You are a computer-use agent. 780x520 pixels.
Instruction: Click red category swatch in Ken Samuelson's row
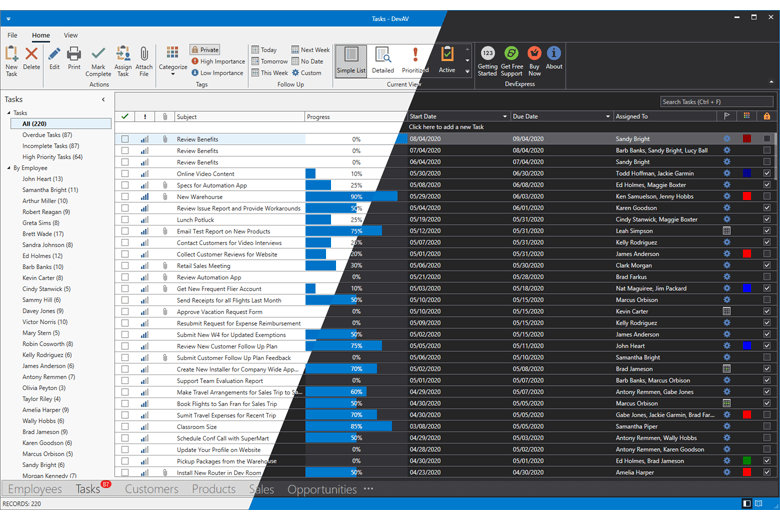[747, 196]
